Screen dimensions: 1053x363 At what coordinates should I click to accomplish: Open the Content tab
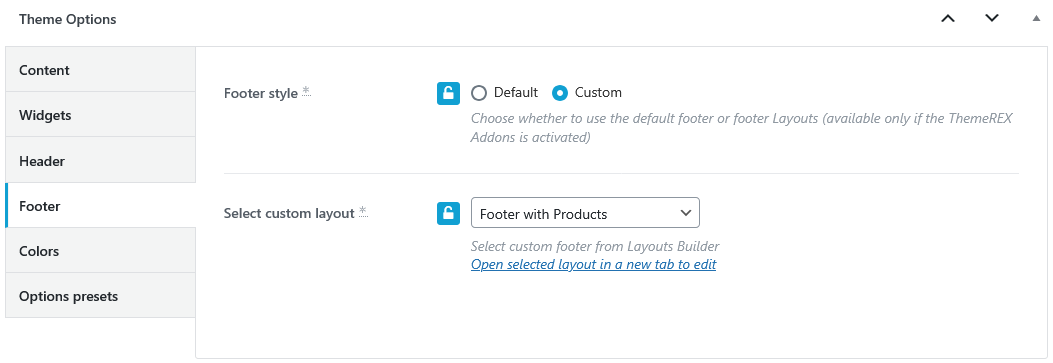(101, 70)
